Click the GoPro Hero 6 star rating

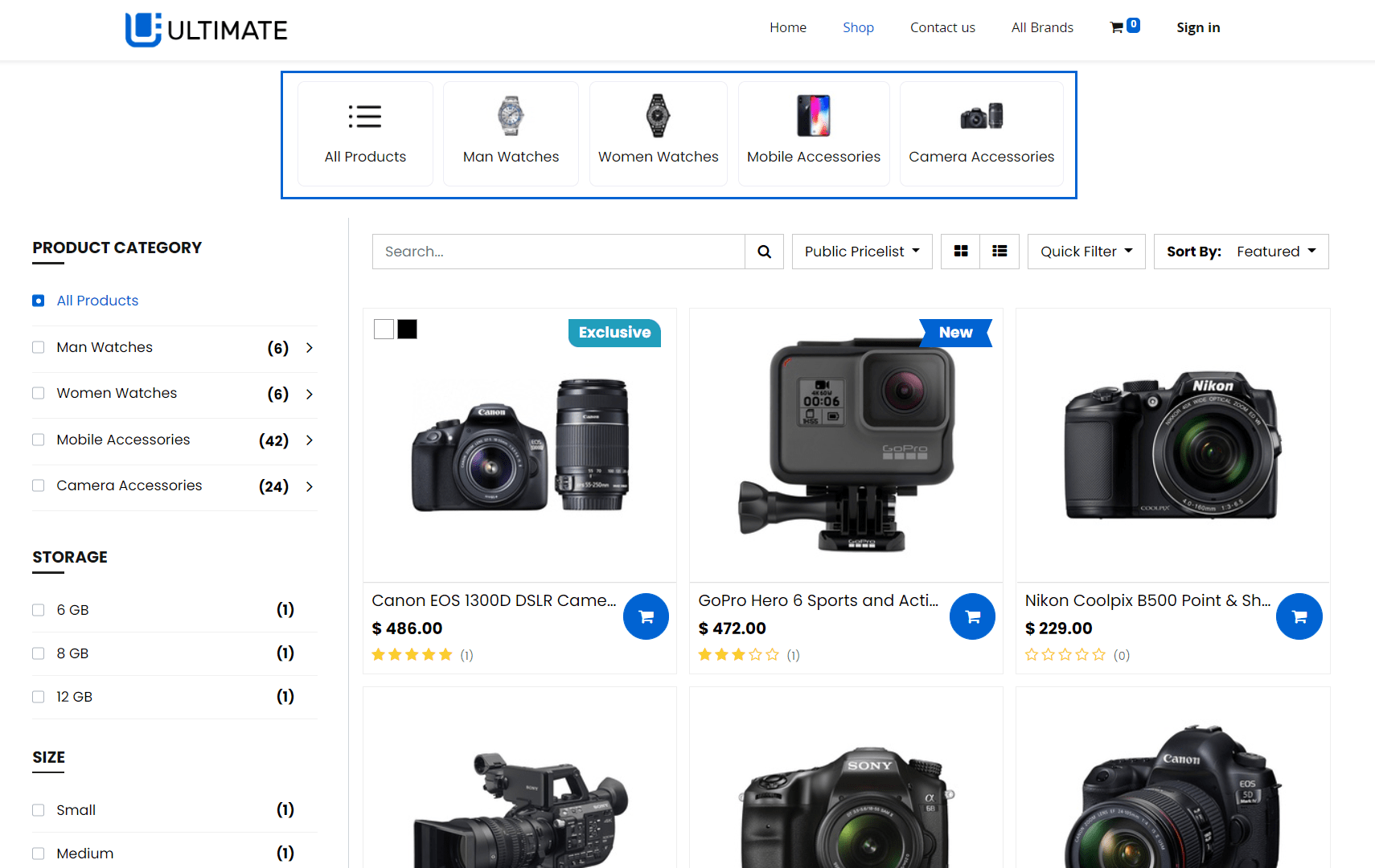coord(738,655)
